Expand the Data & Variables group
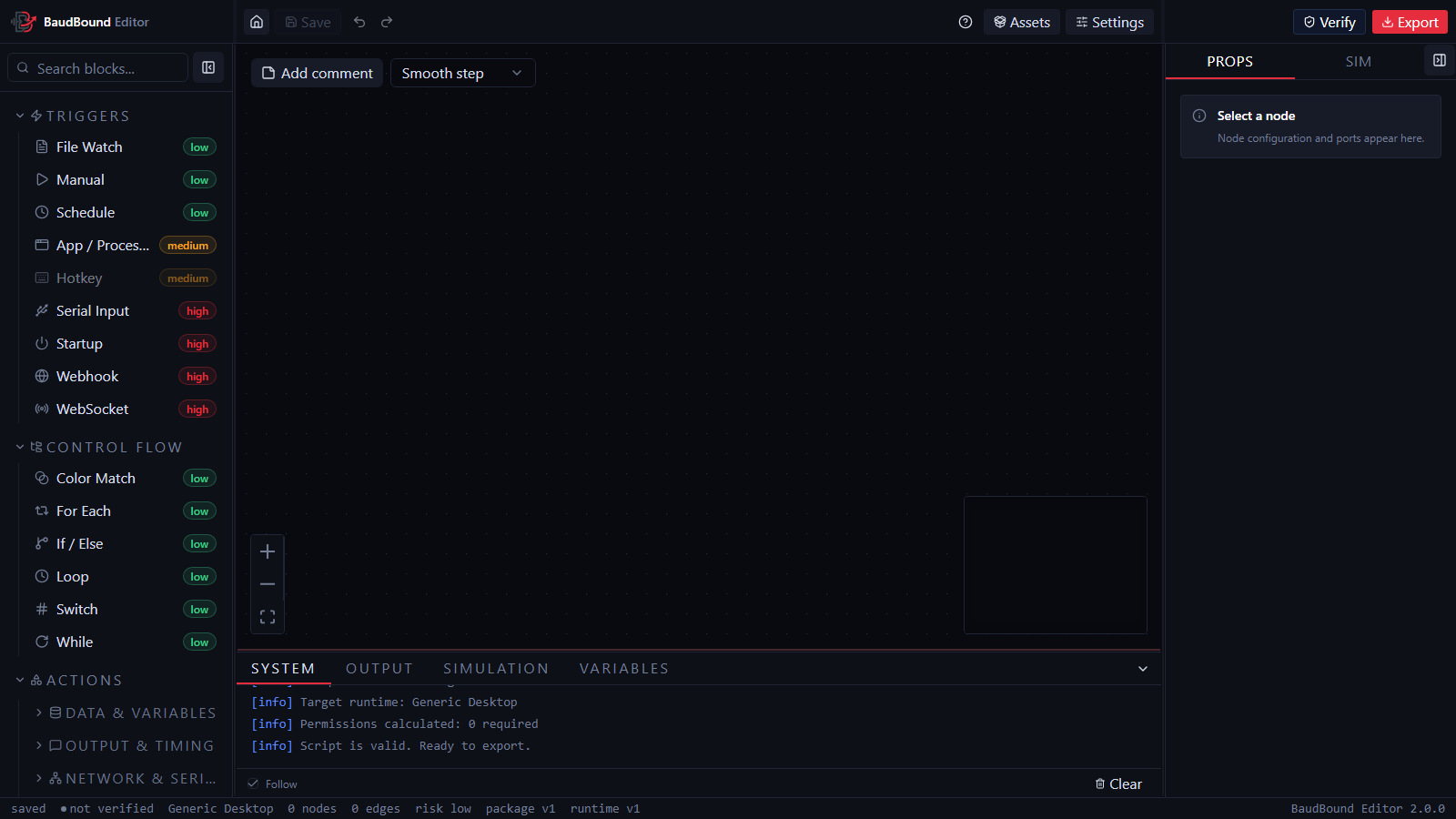This screenshot has height=819, width=1456. pyautogui.click(x=126, y=713)
